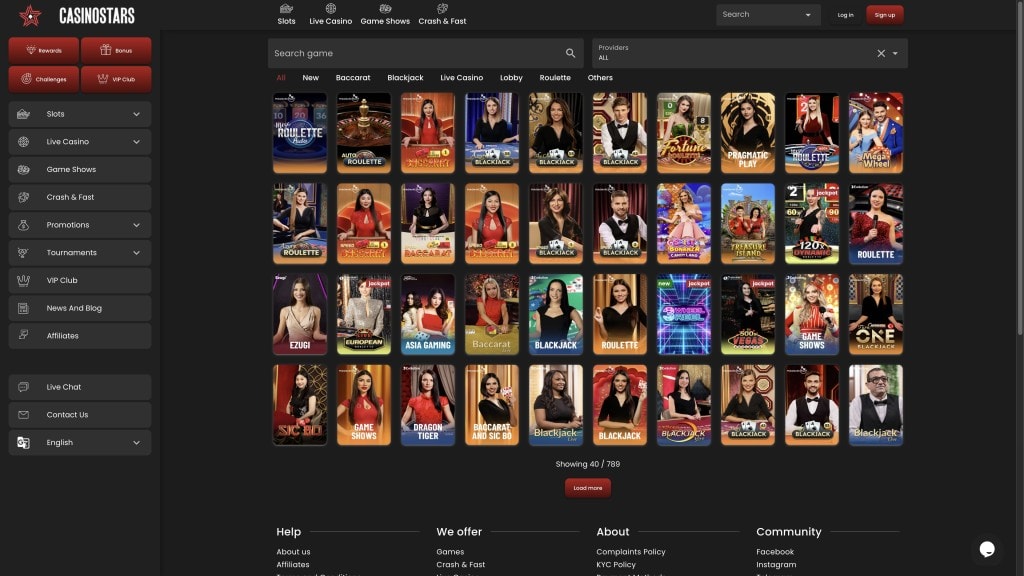Click the Promotions sidebar icon
This screenshot has height=576, width=1024.
[24, 225]
